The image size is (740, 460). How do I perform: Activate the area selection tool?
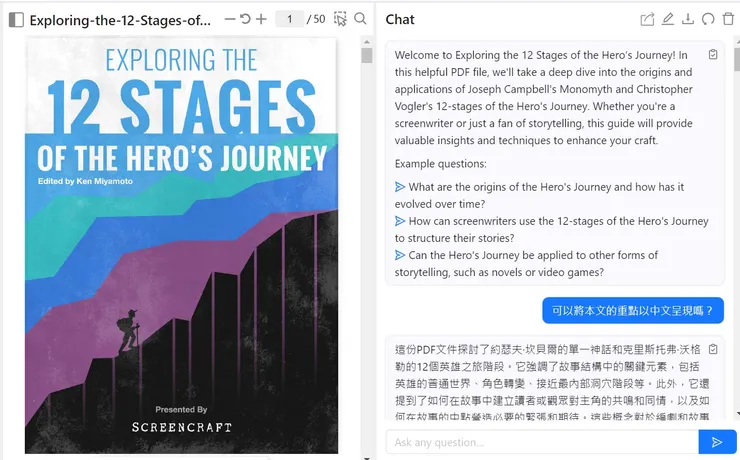tap(341, 19)
